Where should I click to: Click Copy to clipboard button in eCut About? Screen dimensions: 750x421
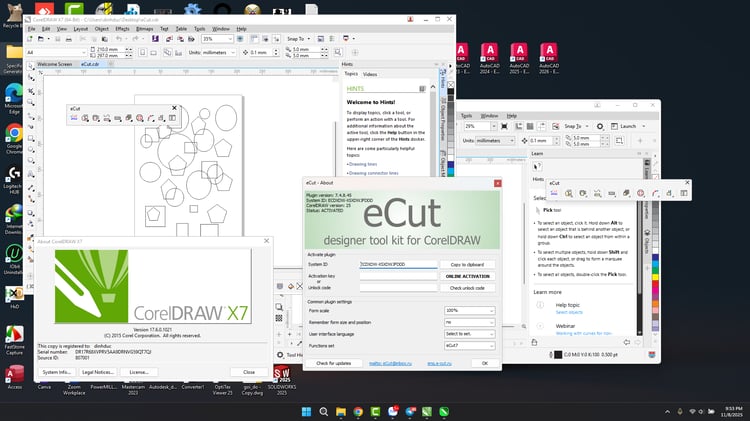(467, 265)
